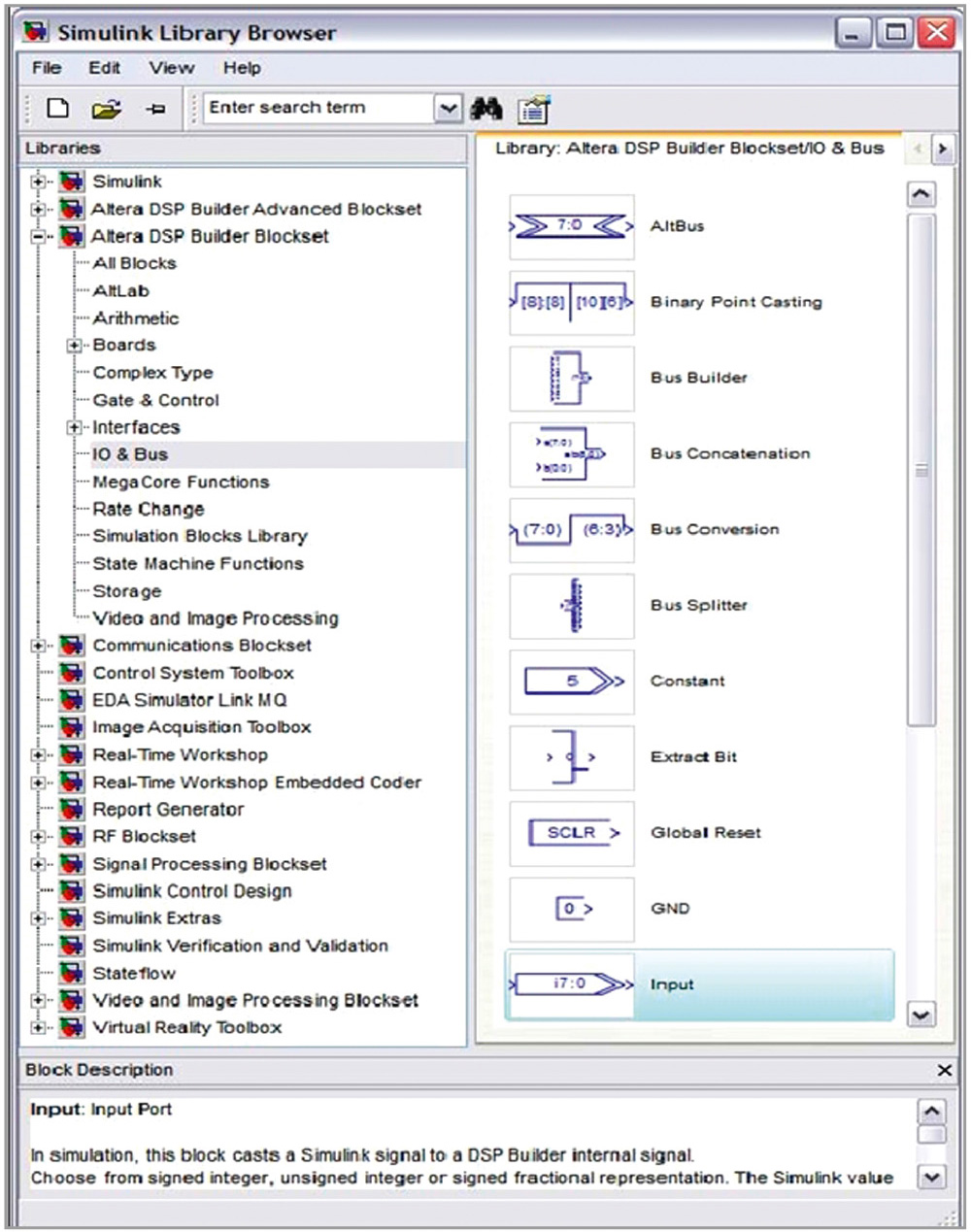Open the Edit menu
This screenshot has width=971, height=1232.
105,68
